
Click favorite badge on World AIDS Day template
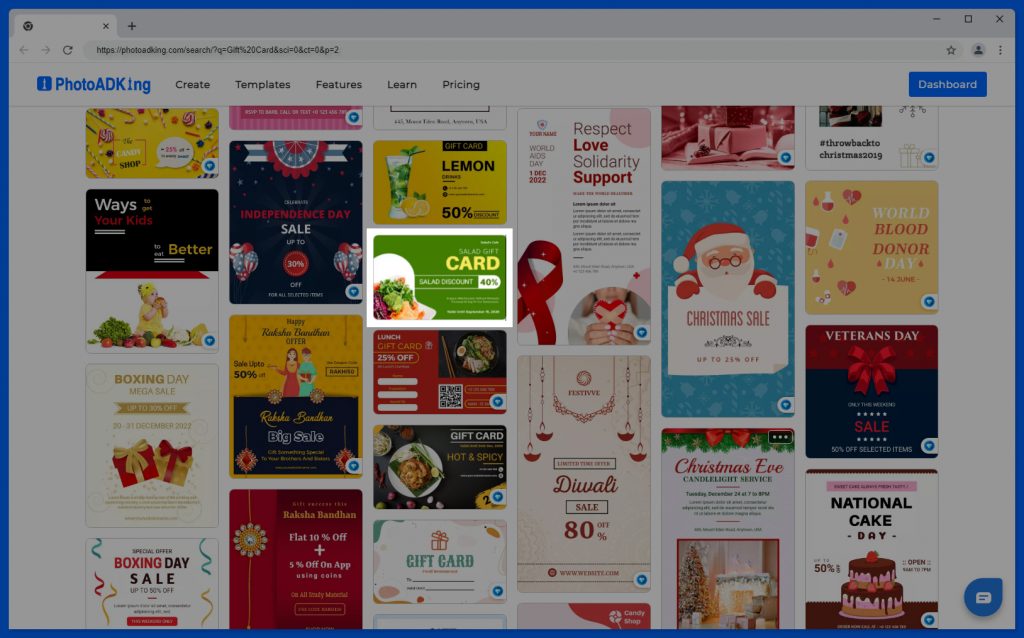[641, 333]
